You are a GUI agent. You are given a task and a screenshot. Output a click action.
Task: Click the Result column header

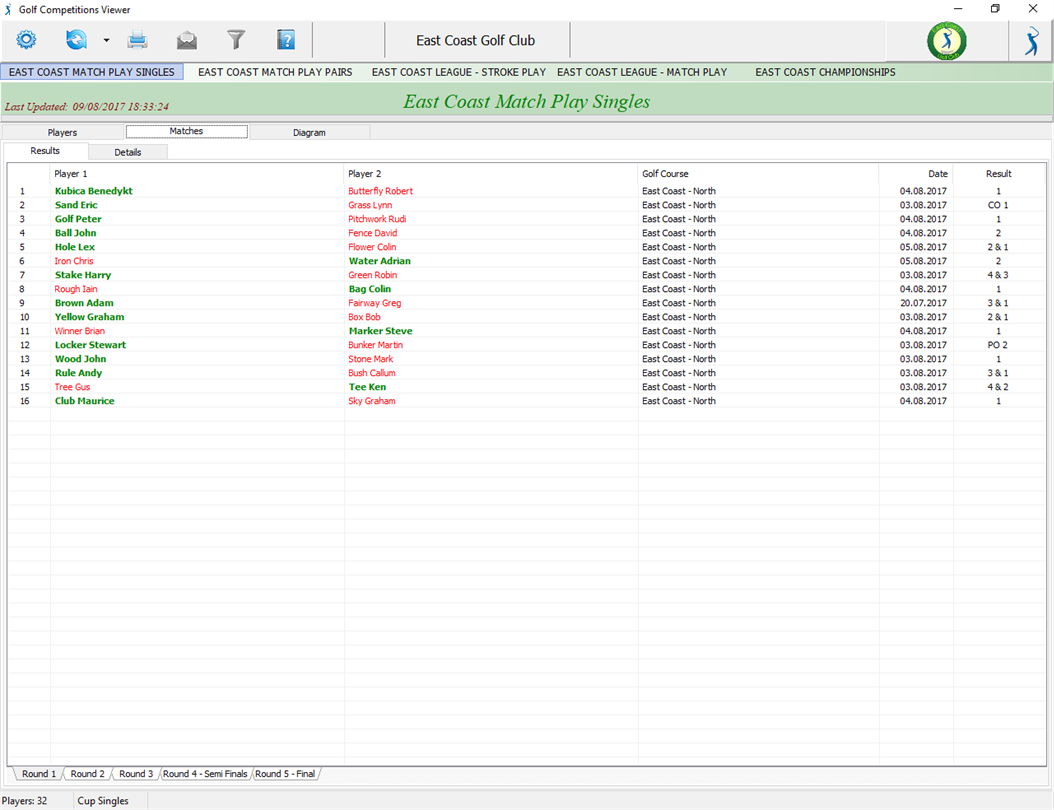[x=998, y=173]
